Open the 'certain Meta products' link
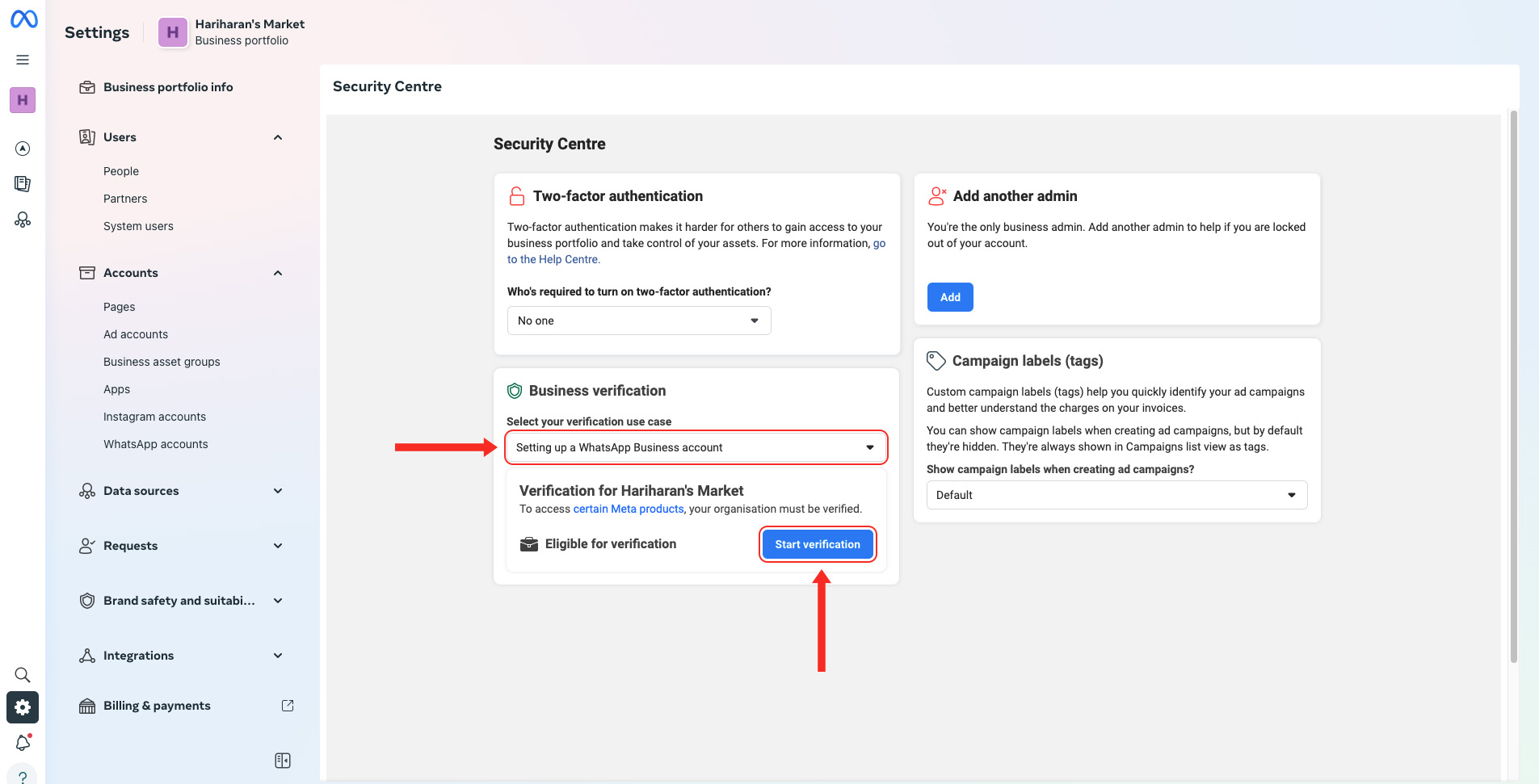This screenshot has height=784, width=1539. pyautogui.click(x=629, y=509)
